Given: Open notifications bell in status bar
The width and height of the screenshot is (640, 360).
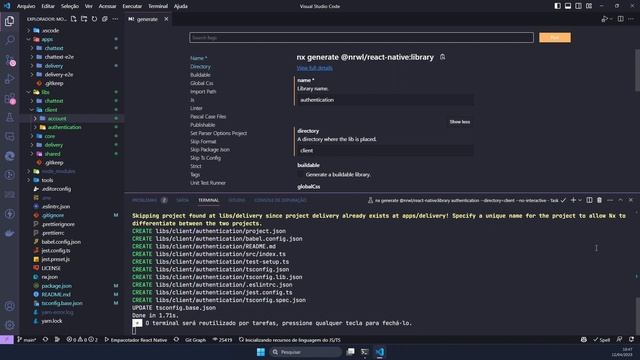Looking at the screenshot, I should (x=631, y=340).
